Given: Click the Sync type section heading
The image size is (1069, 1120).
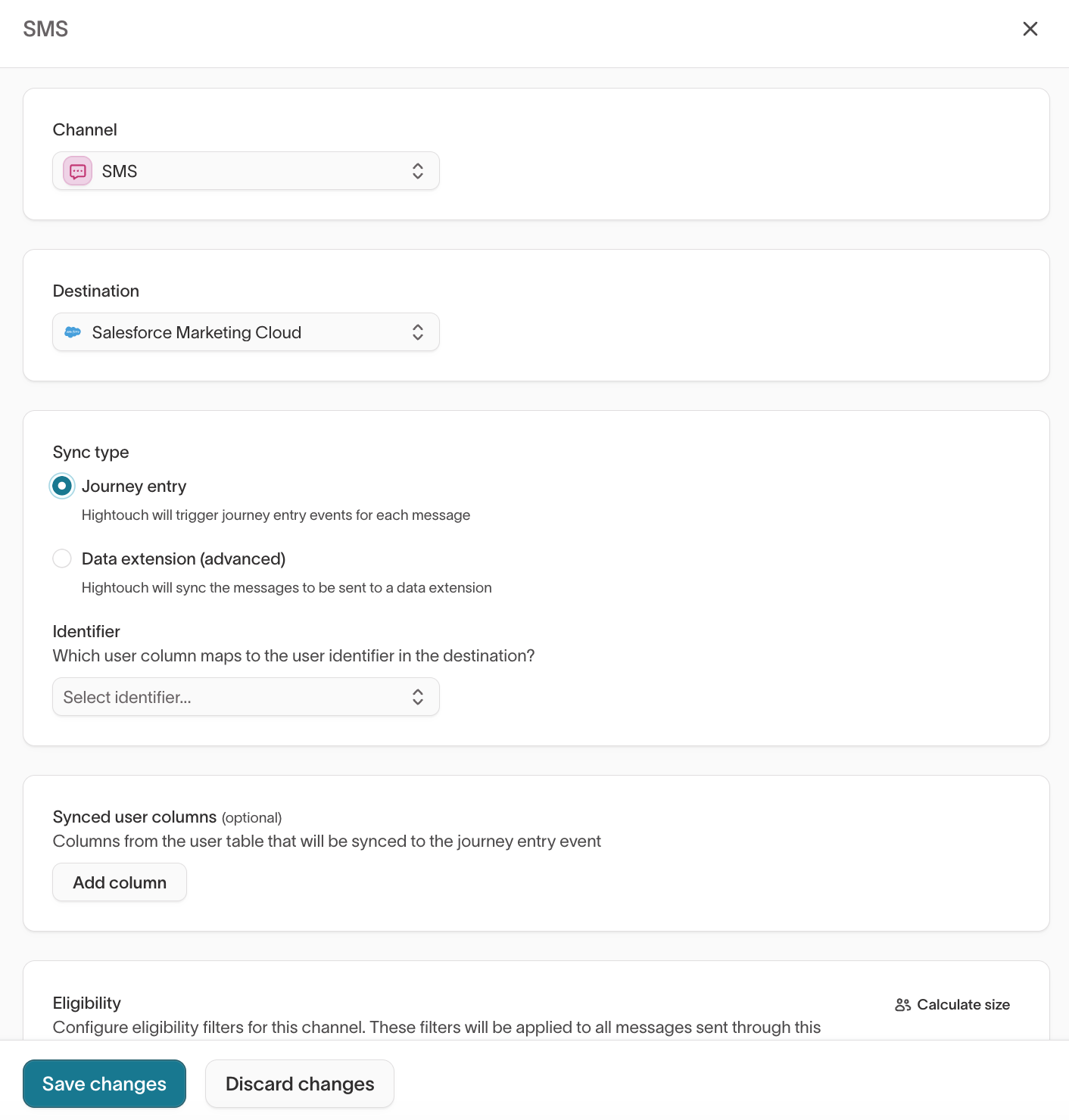Looking at the screenshot, I should click(x=90, y=452).
